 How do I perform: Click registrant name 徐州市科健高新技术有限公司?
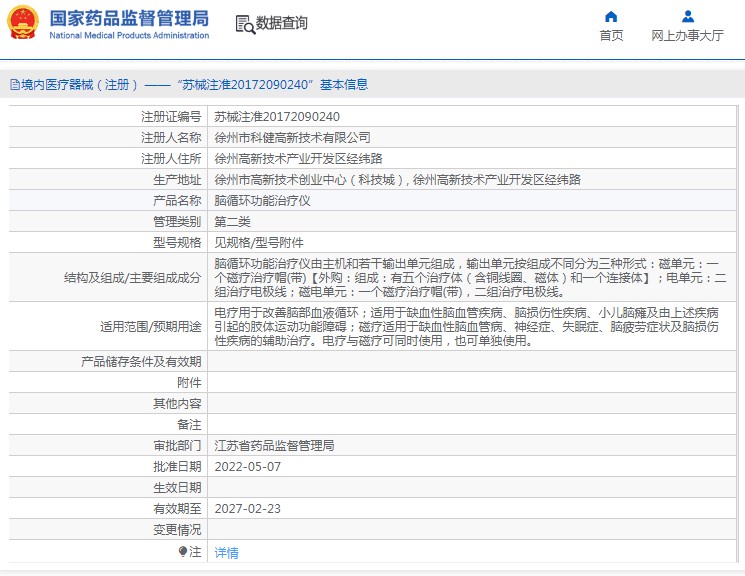click(x=292, y=137)
